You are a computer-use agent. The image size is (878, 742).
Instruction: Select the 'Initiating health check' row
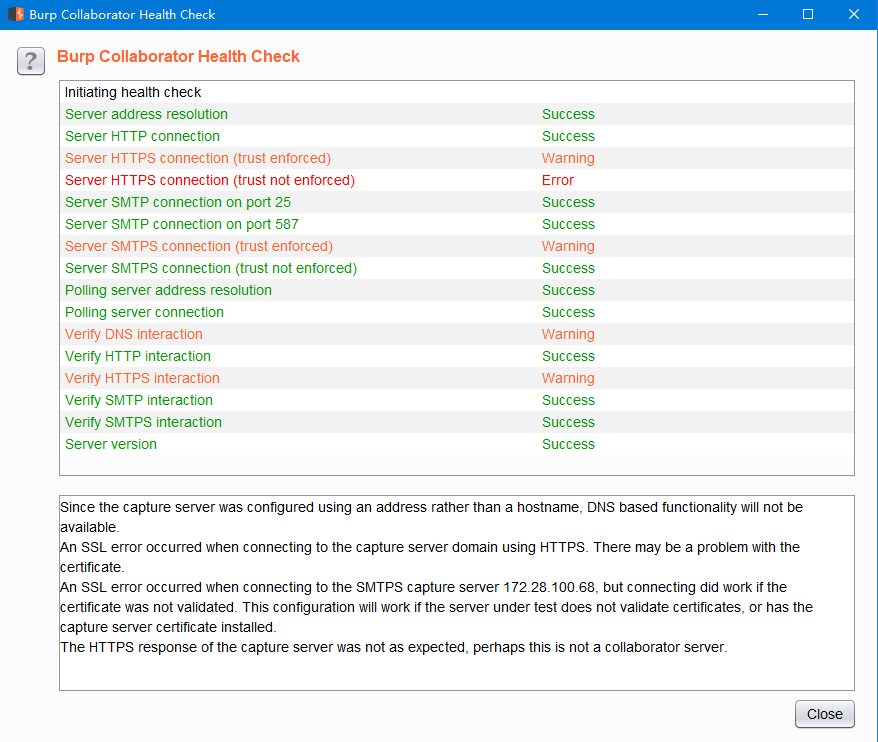(133, 92)
